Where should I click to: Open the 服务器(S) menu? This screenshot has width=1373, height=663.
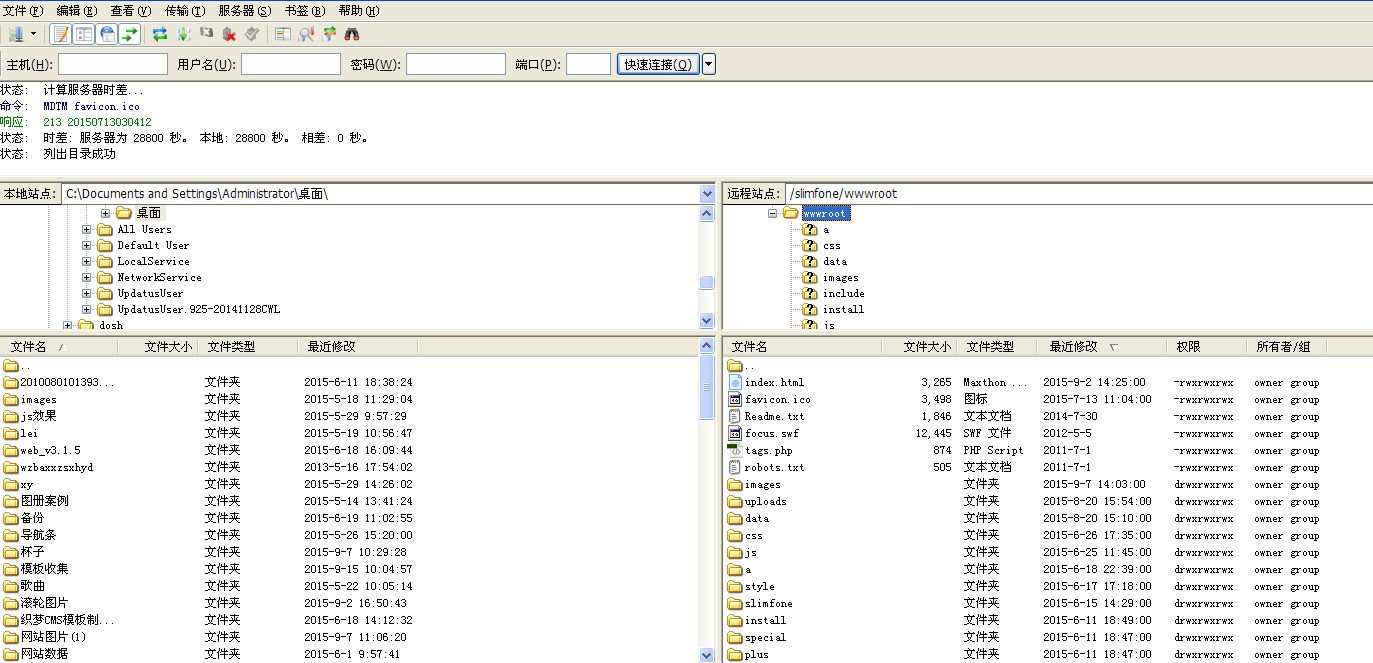(x=244, y=10)
